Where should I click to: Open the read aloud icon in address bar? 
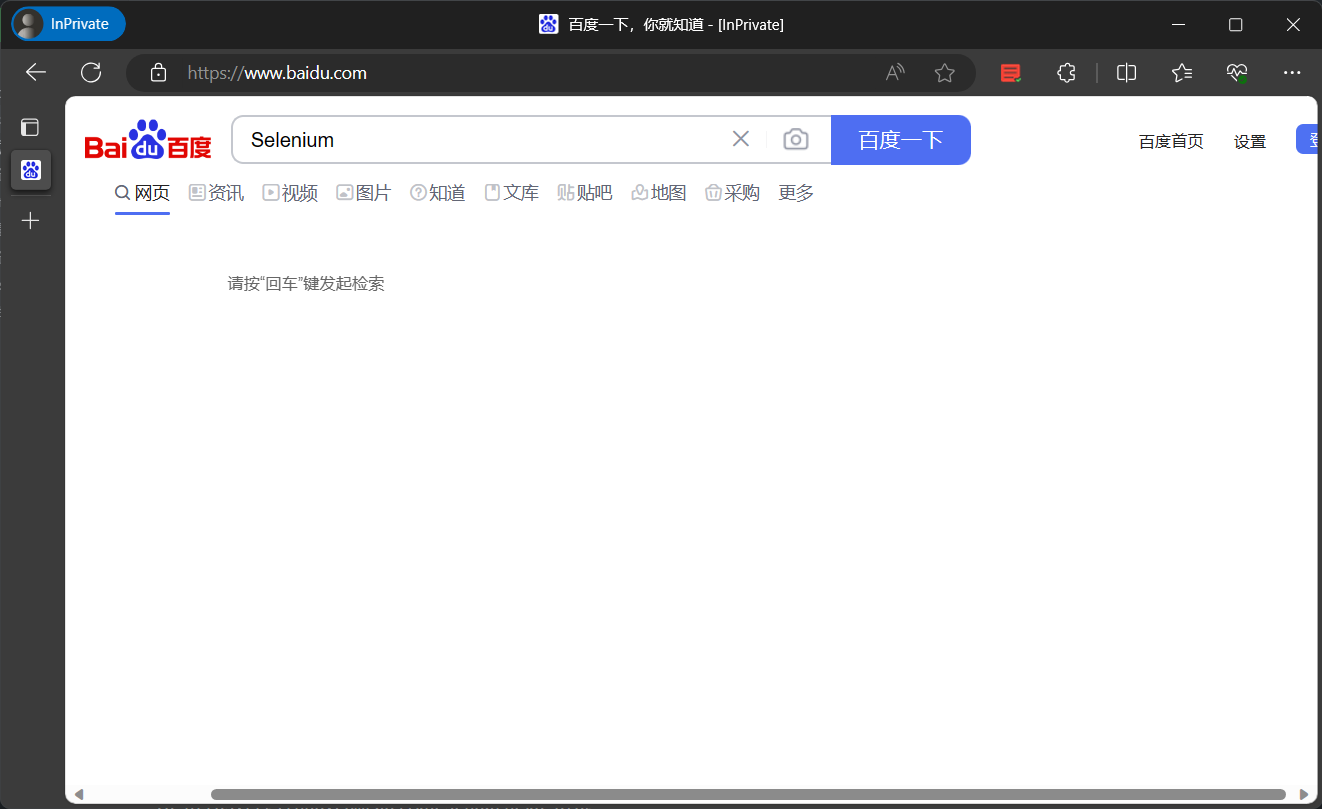point(895,72)
